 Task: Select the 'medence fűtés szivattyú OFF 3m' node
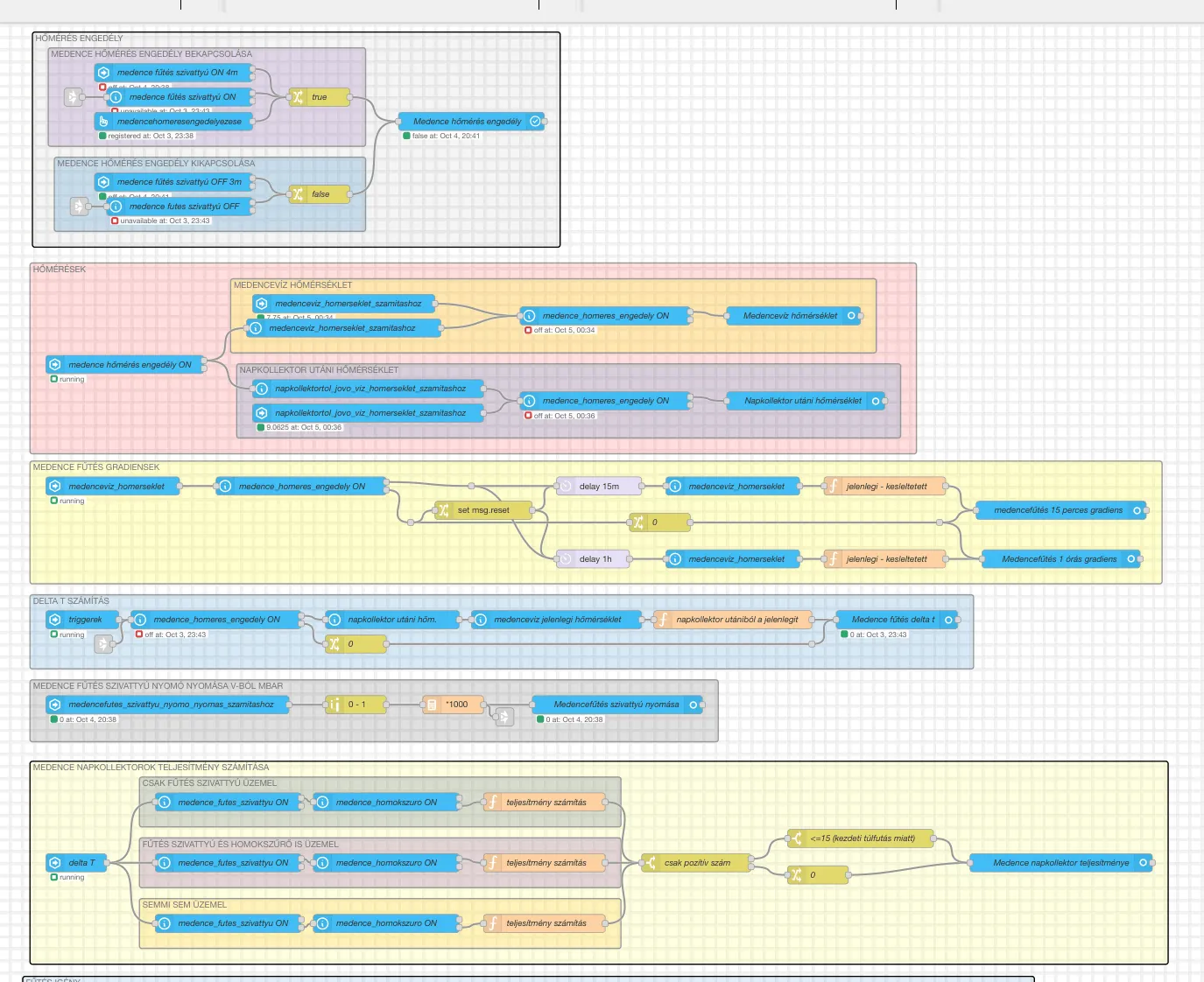click(173, 182)
